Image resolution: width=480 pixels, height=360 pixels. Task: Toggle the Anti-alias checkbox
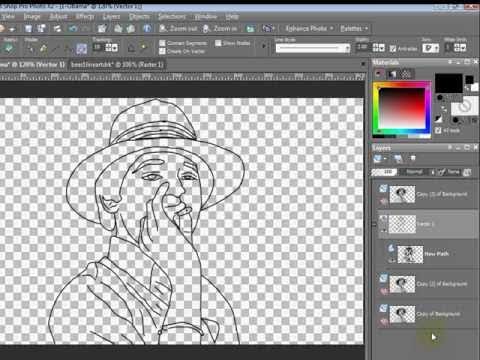click(x=393, y=49)
